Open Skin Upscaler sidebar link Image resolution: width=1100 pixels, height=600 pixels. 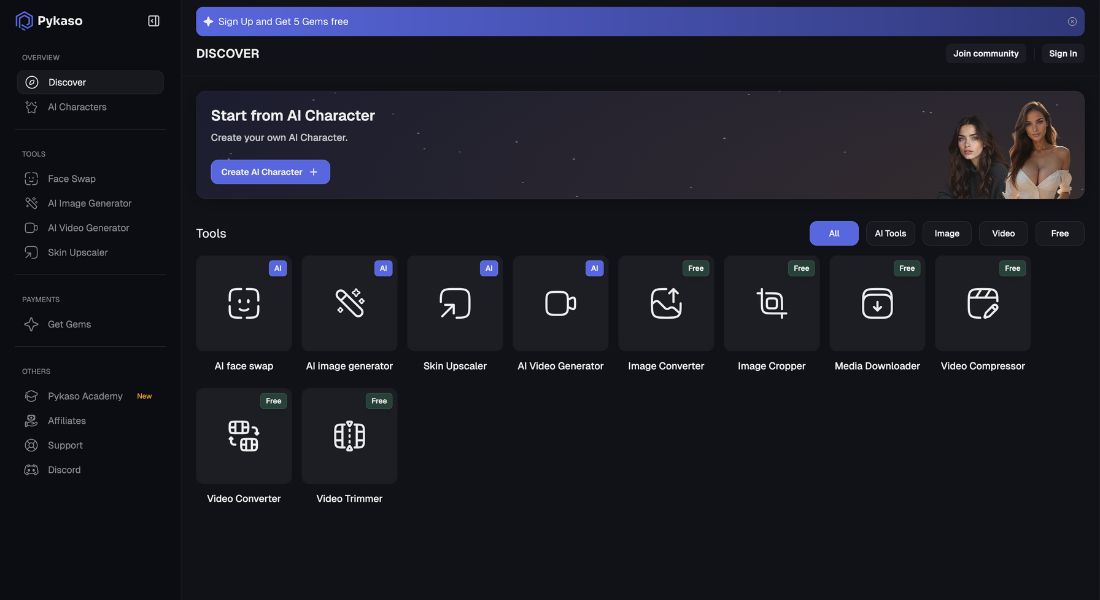point(90,252)
